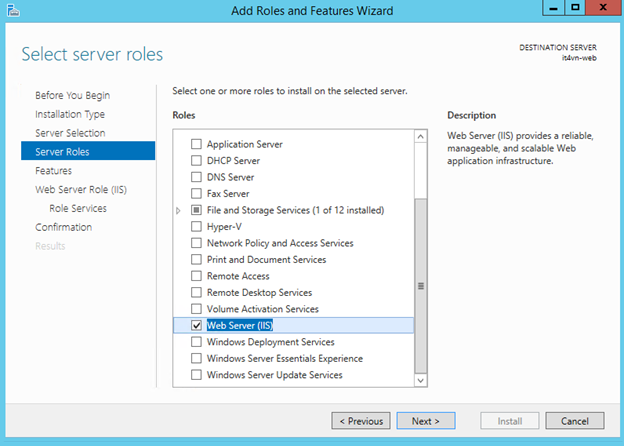Open Role Services step in sidebar
This screenshot has height=446, width=624.
pos(78,209)
